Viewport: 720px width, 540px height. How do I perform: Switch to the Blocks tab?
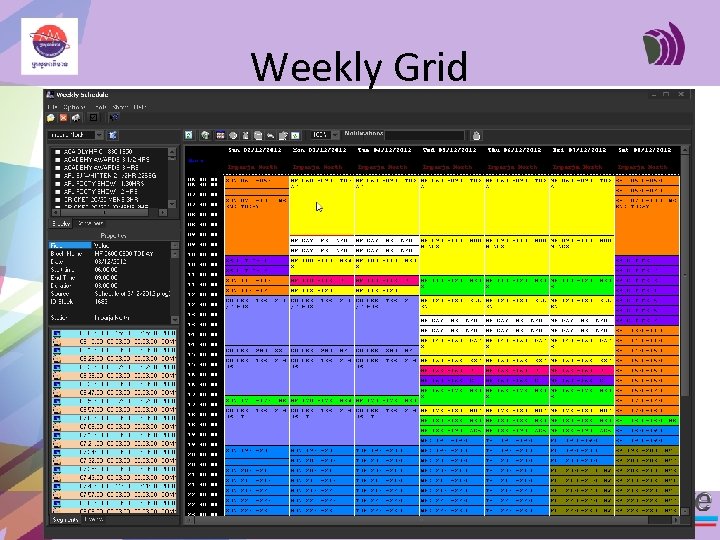click(61, 224)
